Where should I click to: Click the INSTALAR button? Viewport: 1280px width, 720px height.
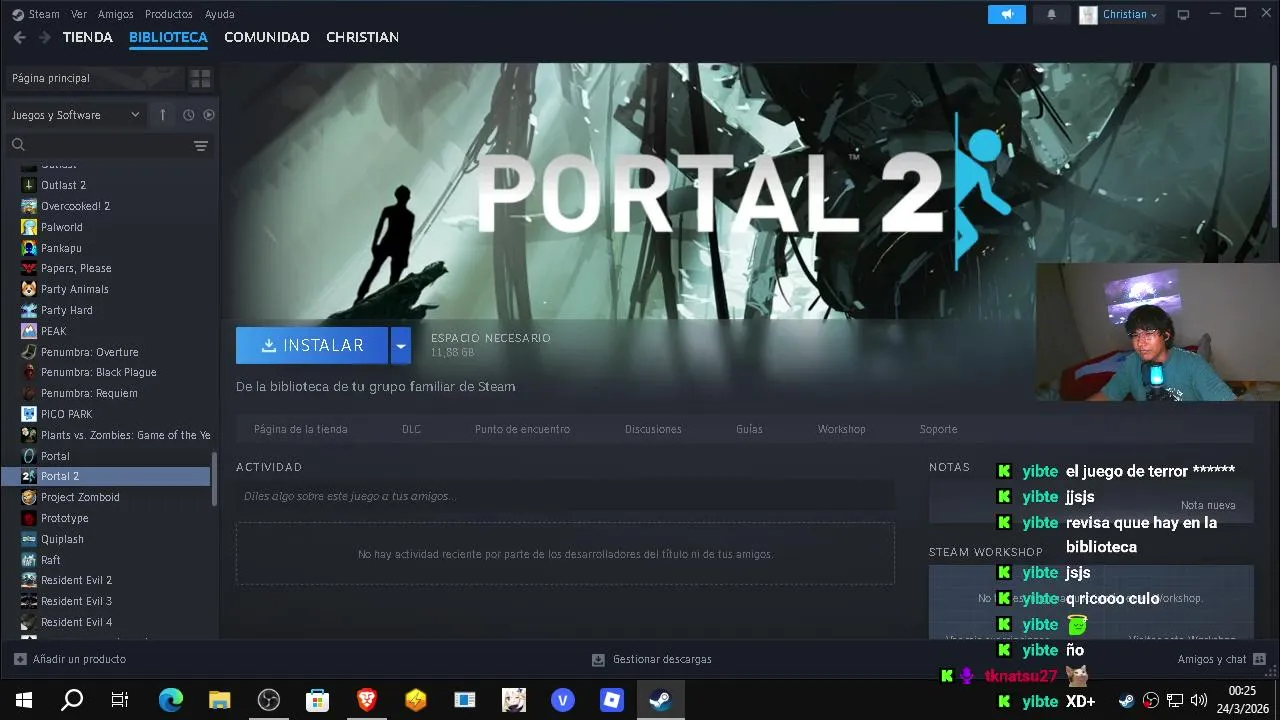[x=312, y=345]
